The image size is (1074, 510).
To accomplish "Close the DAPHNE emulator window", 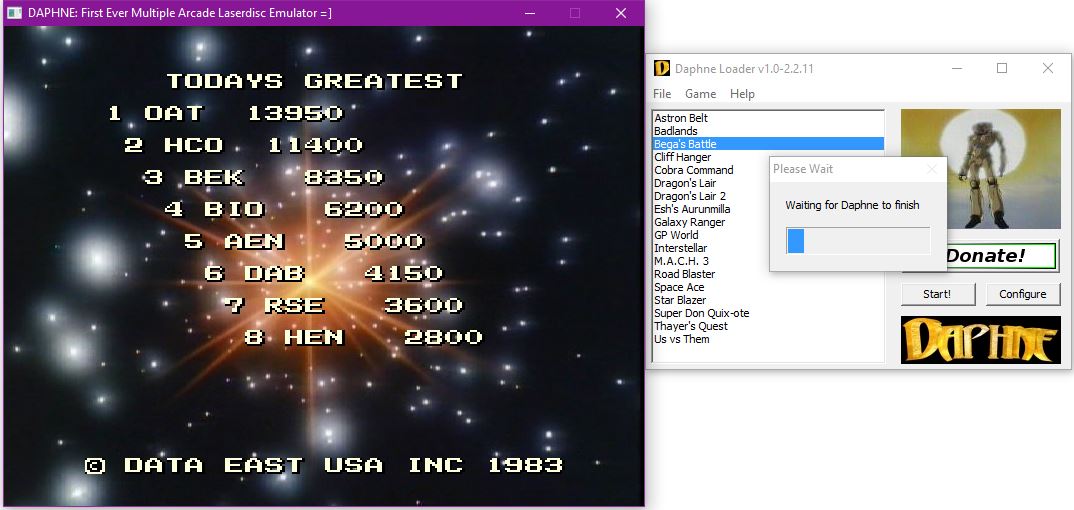I will coord(621,13).
